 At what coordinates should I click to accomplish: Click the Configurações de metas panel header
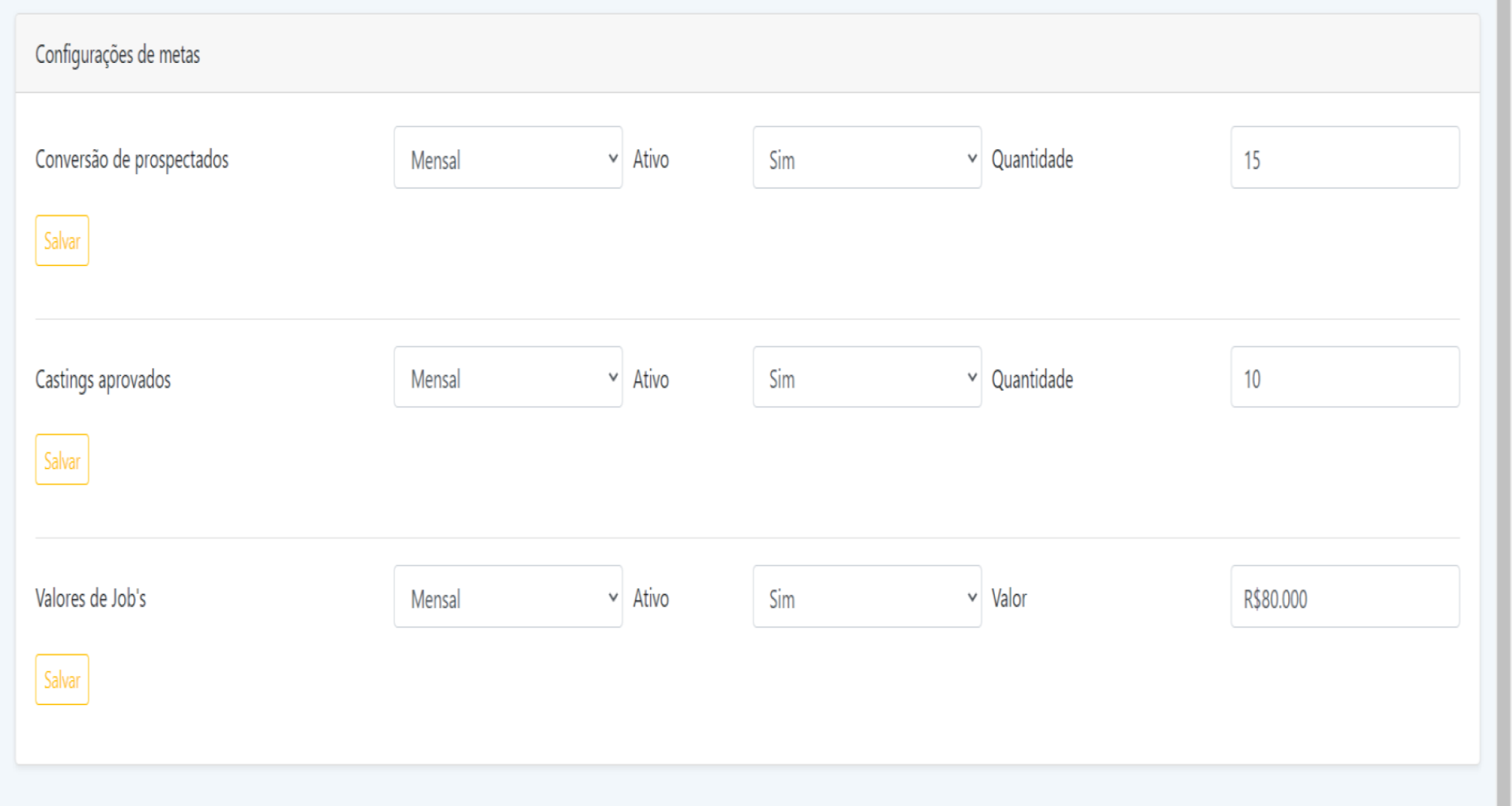[117, 54]
